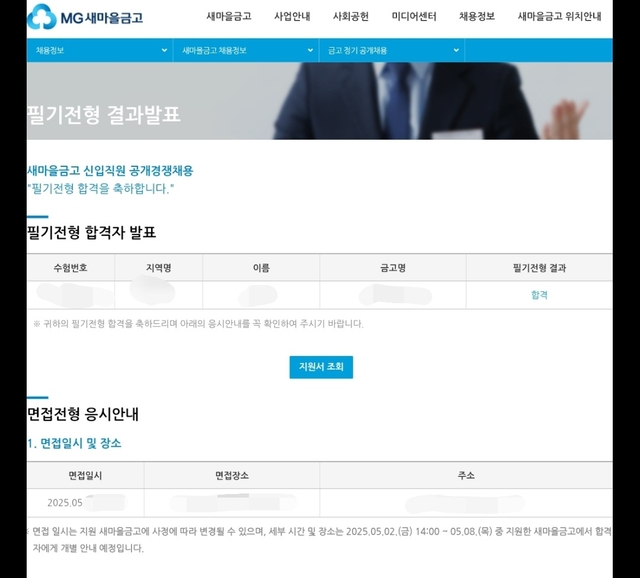This screenshot has height=578, width=640.
Task: Click the 면접일시 column header
Action: point(85,475)
